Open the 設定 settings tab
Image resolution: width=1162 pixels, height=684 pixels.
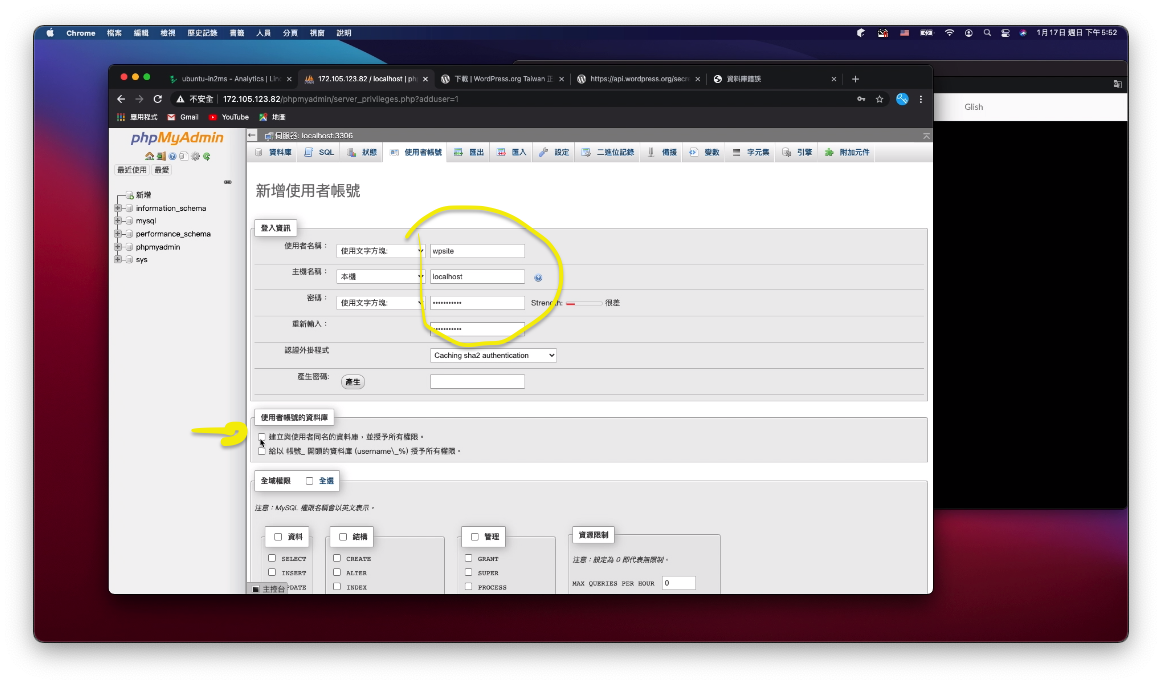pos(554,153)
